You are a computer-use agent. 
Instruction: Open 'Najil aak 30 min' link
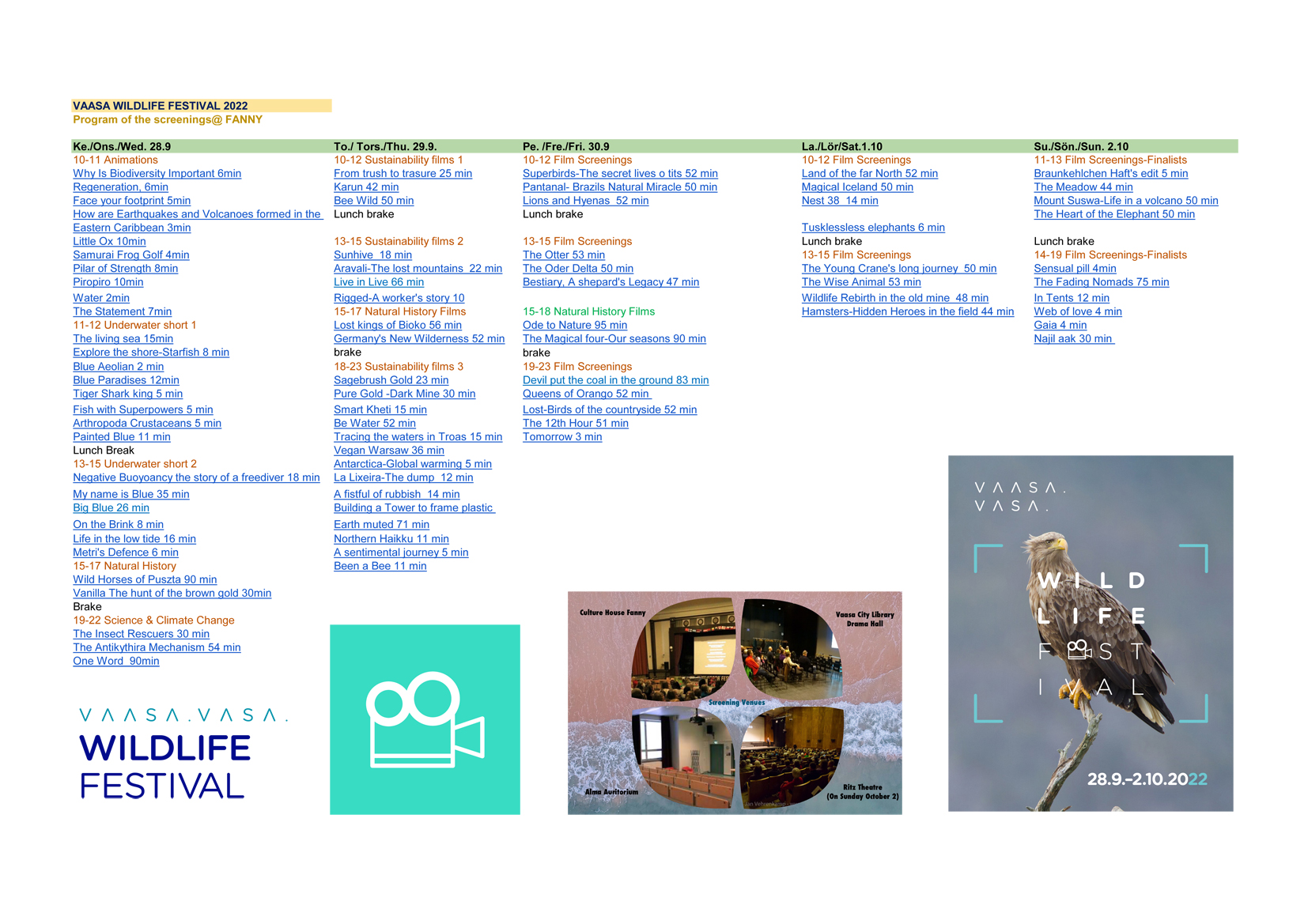click(x=1072, y=339)
